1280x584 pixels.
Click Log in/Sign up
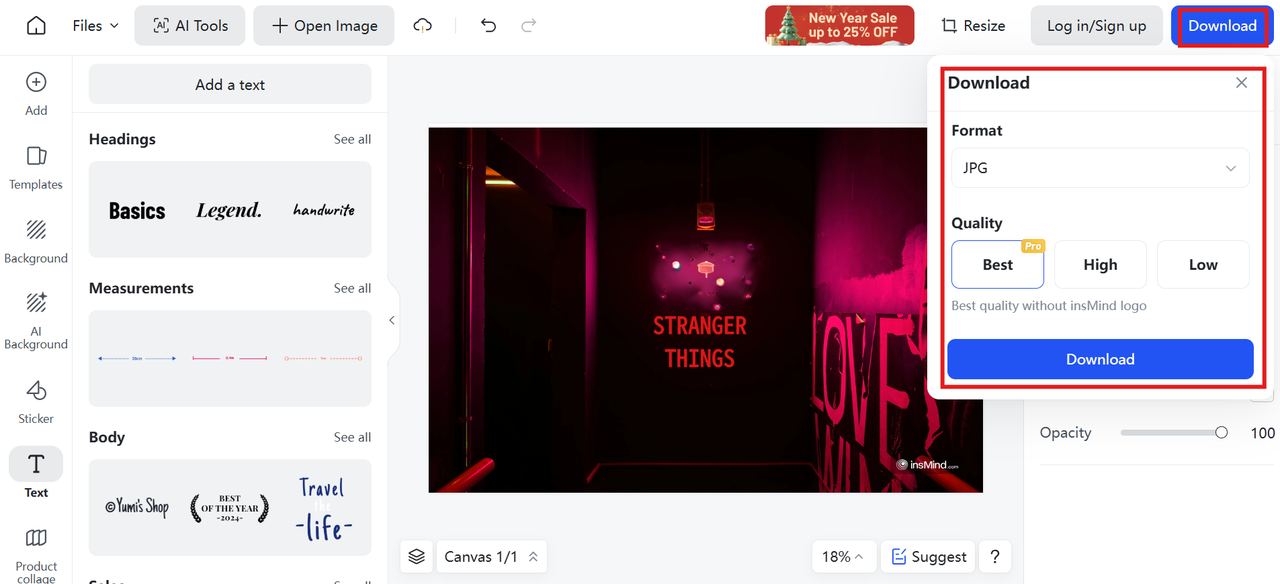[1097, 26]
